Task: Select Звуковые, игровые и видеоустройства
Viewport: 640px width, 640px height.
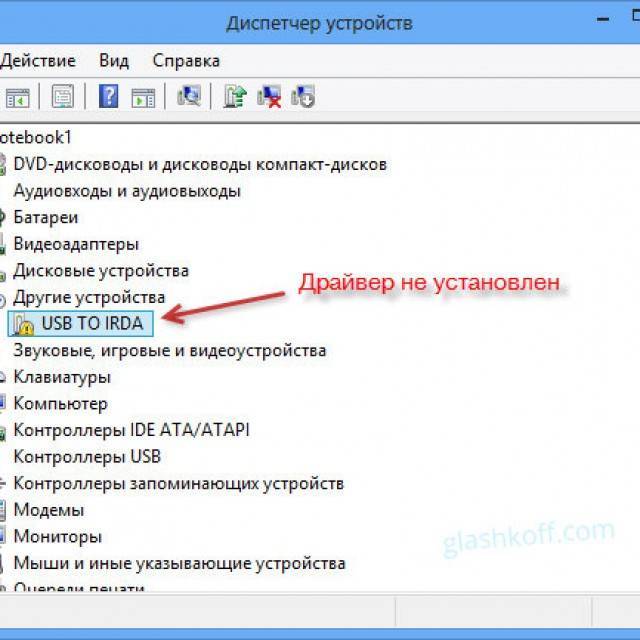Action: [170, 351]
